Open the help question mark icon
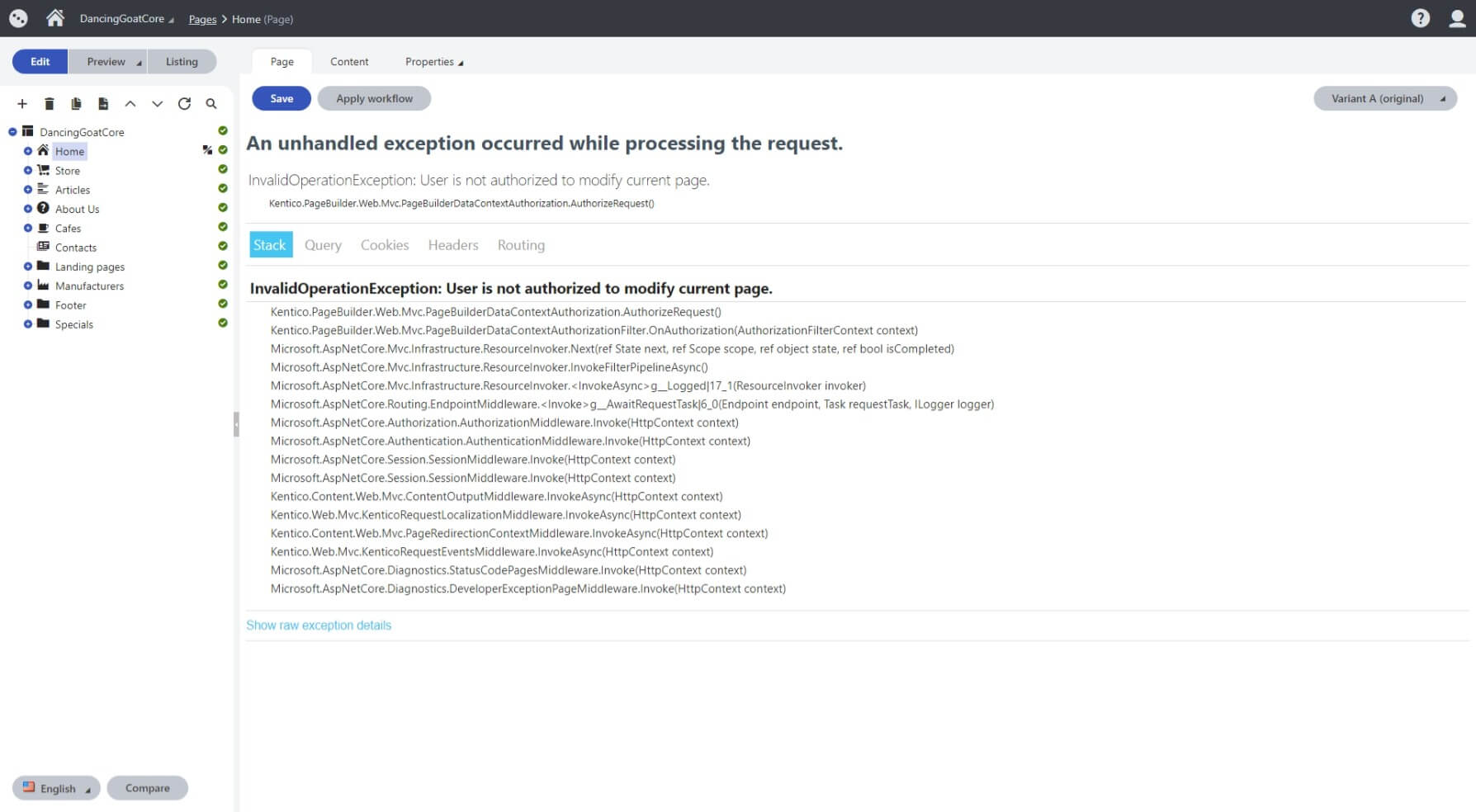 pyautogui.click(x=1420, y=18)
